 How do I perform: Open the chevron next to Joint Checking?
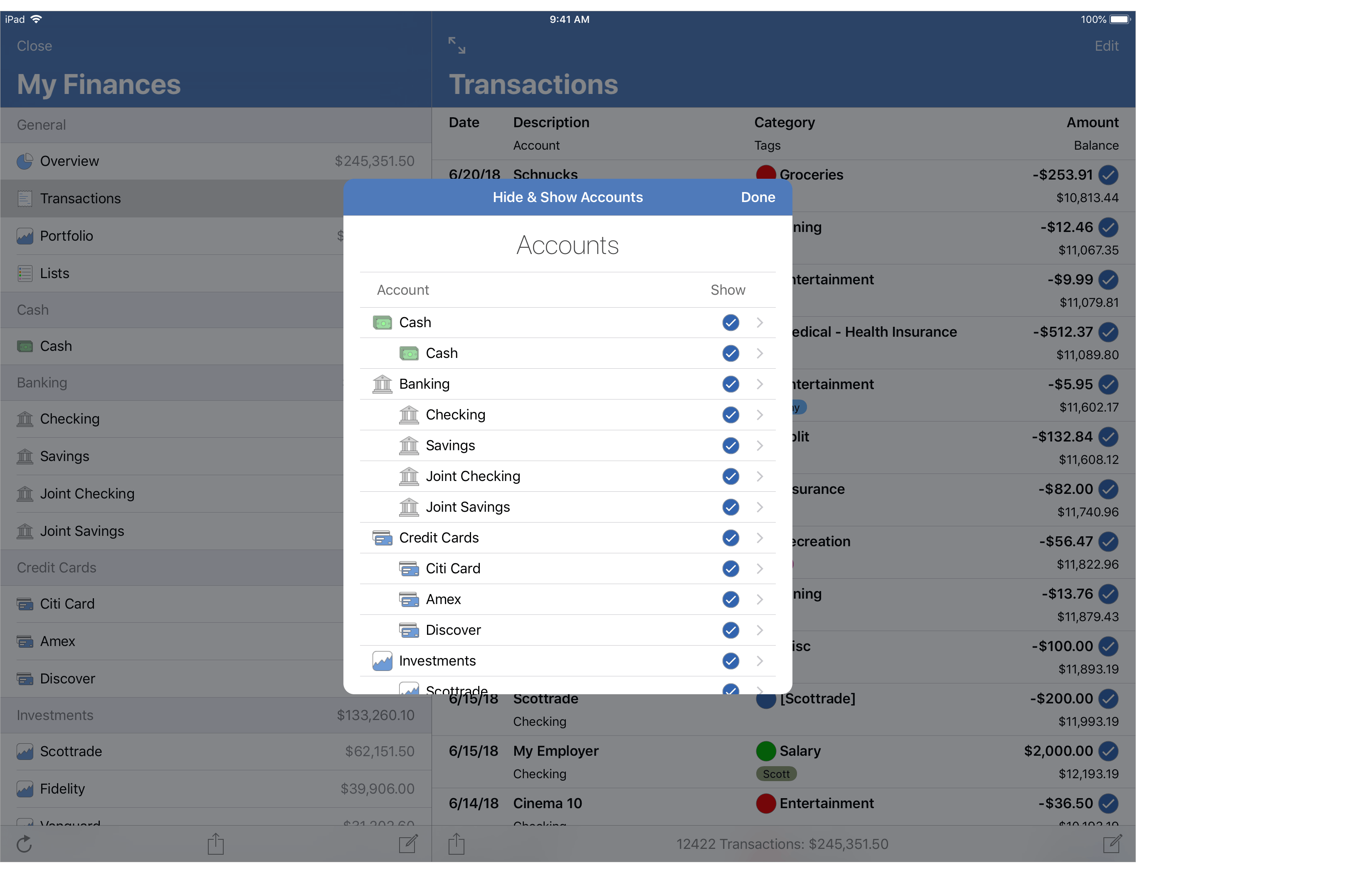tap(760, 476)
